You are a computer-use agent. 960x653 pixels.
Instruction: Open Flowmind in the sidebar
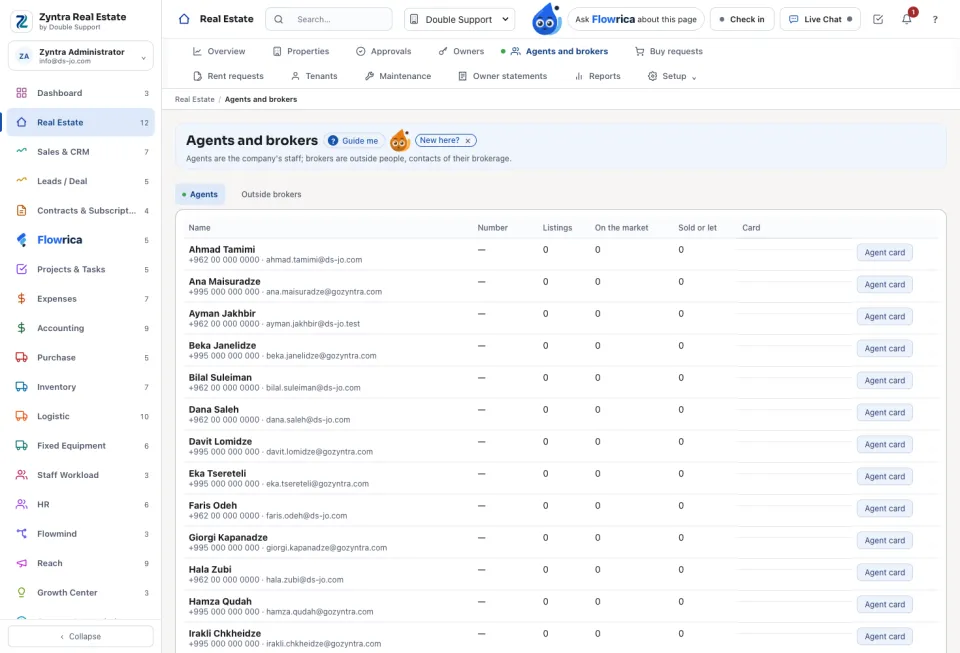81,534
